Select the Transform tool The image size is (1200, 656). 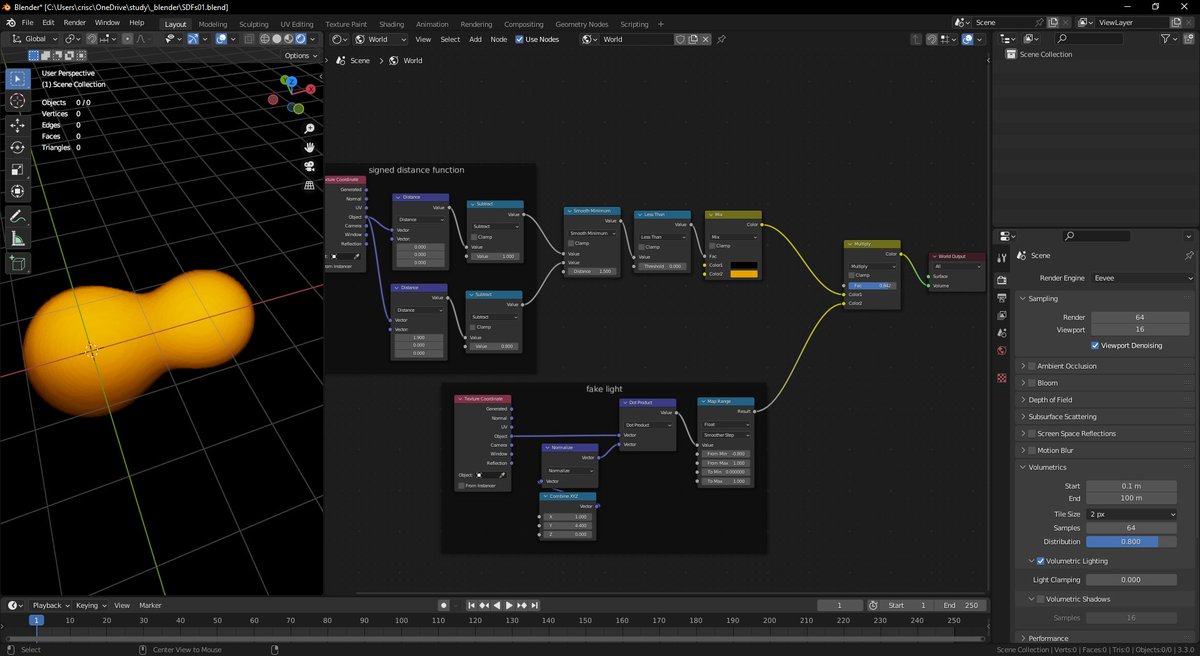[x=17, y=191]
